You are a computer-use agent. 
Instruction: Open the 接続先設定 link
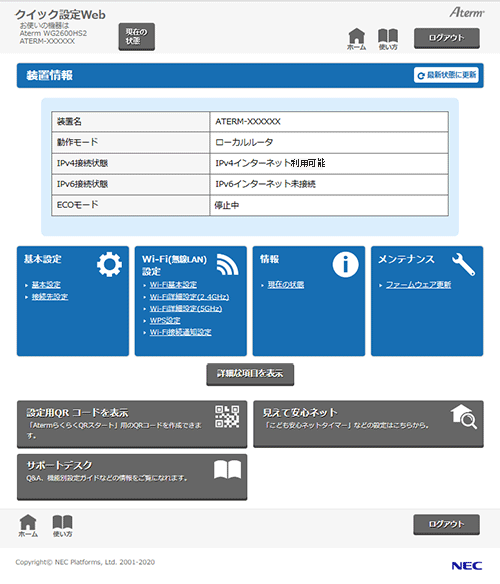50,297
